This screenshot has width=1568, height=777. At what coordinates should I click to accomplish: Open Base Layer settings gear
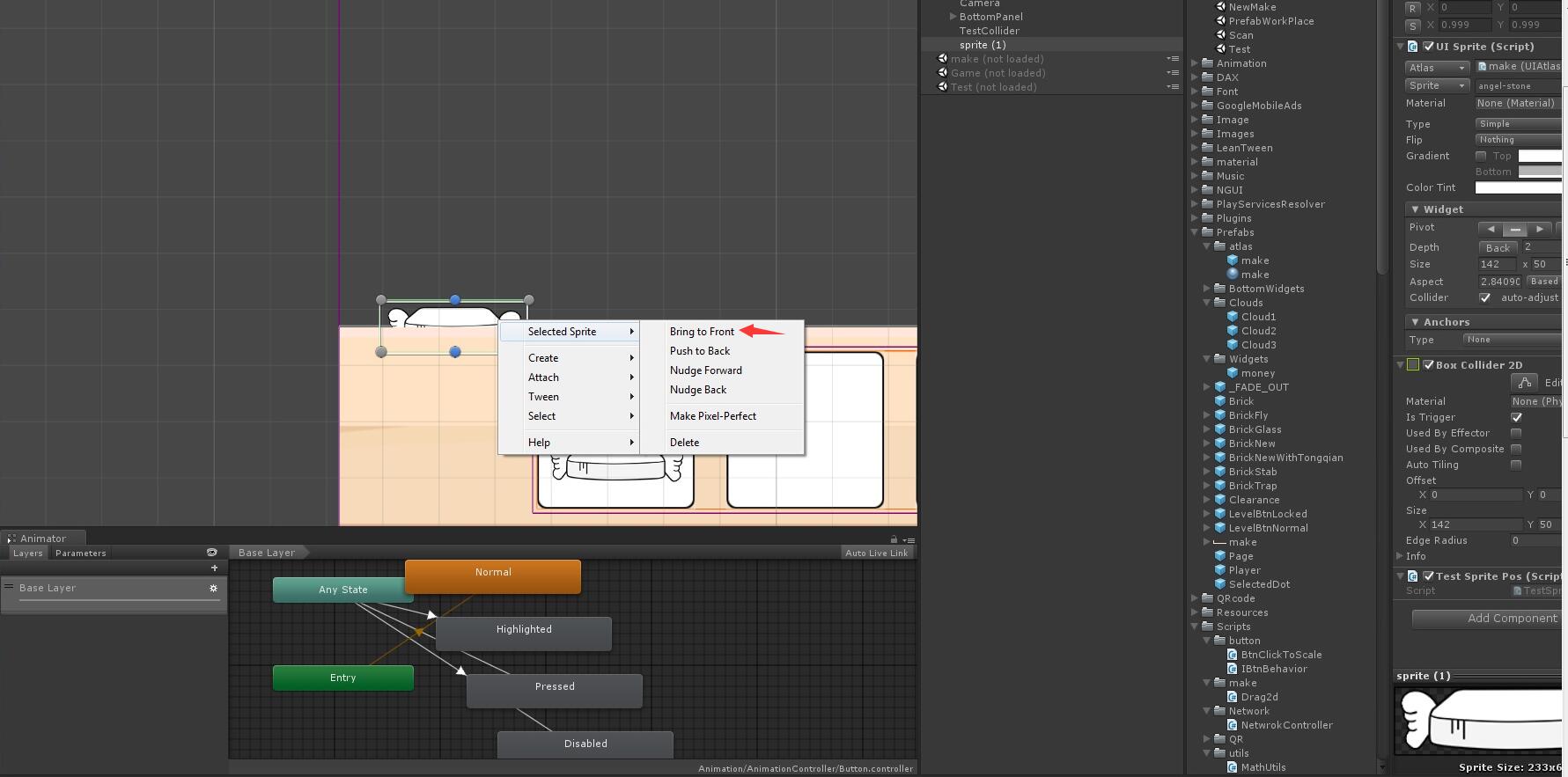(213, 588)
